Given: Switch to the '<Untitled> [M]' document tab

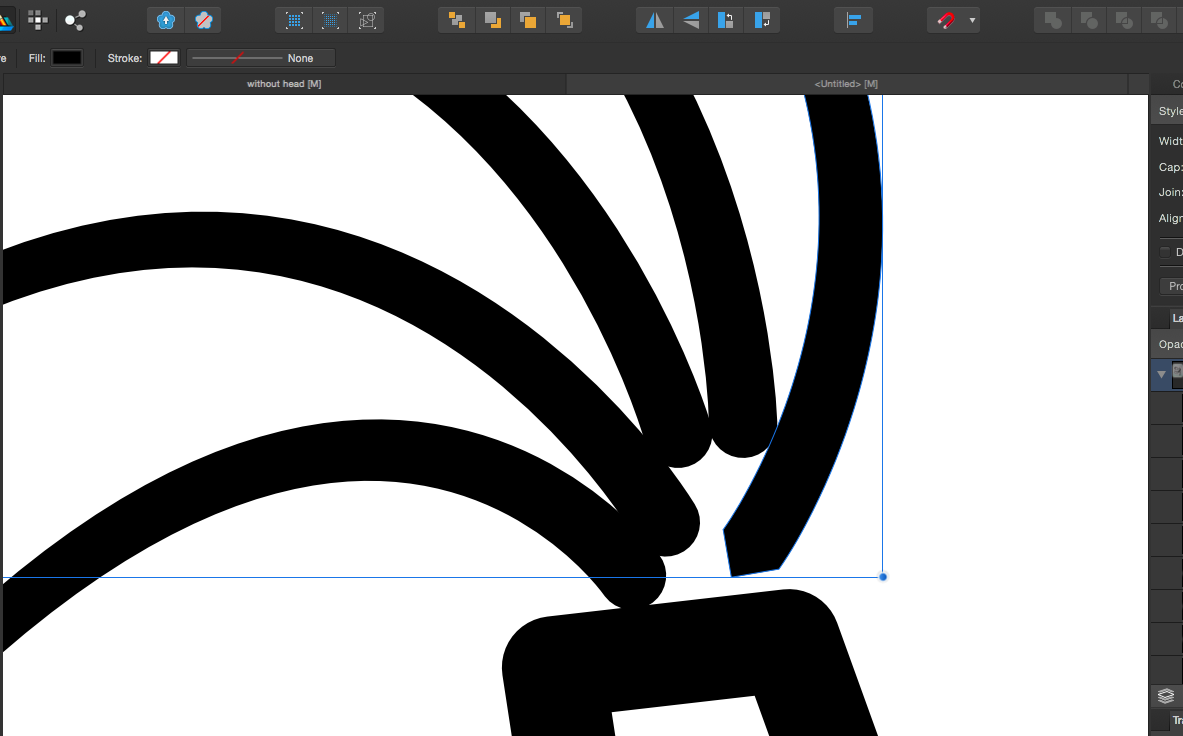Looking at the screenshot, I should (846, 84).
